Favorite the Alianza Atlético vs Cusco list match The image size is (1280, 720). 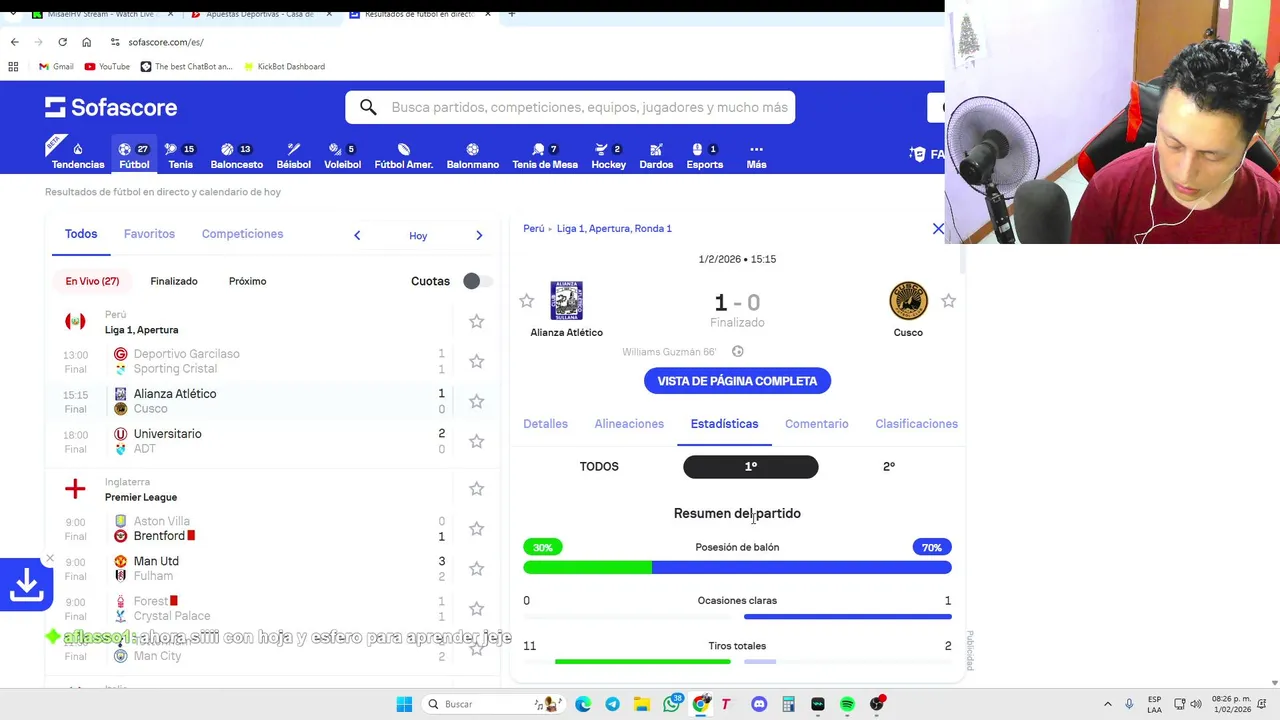point(477,401)
